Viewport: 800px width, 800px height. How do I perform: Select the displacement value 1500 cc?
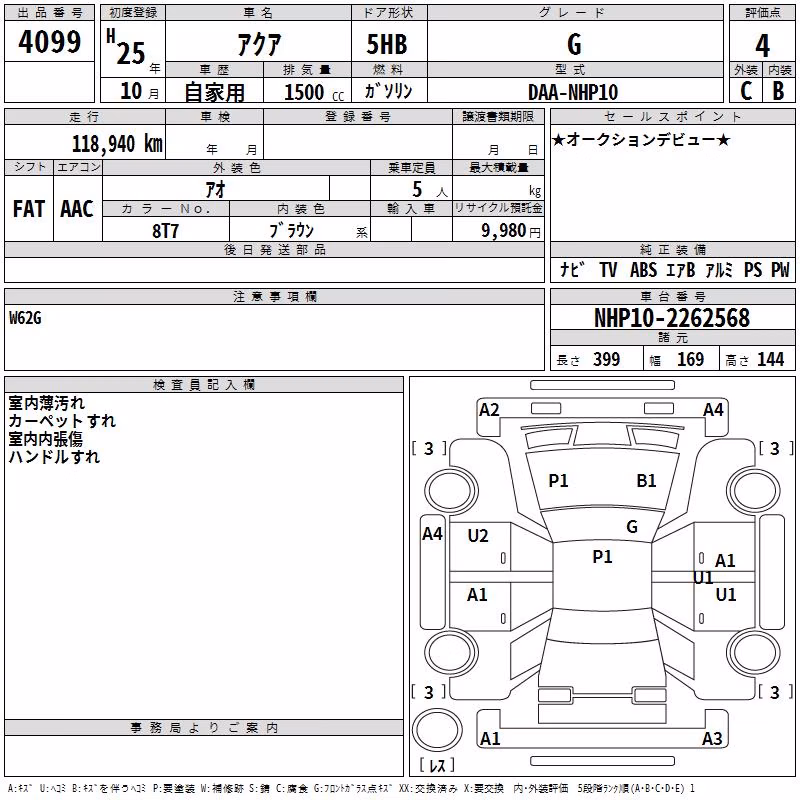(314, 92)
